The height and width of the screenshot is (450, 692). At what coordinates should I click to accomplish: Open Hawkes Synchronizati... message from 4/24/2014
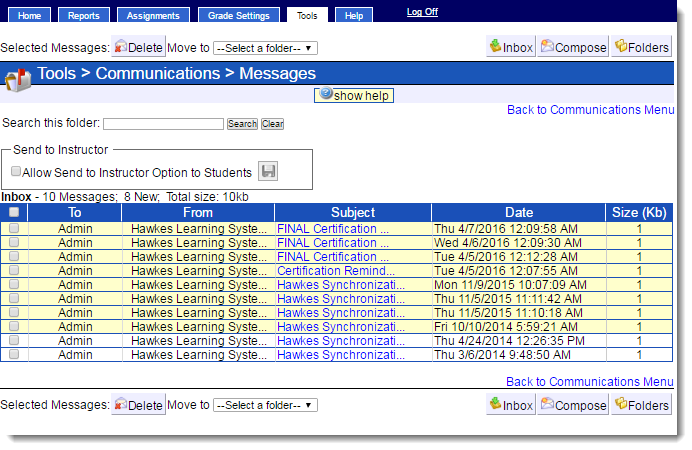(341, 341)
